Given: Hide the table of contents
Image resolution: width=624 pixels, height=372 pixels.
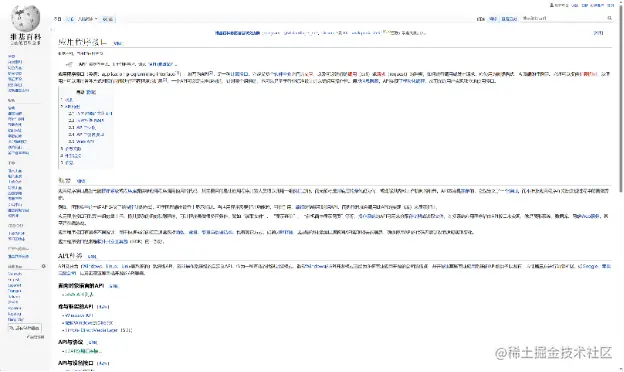Looking at the screenshot, I should click(91, 92).
